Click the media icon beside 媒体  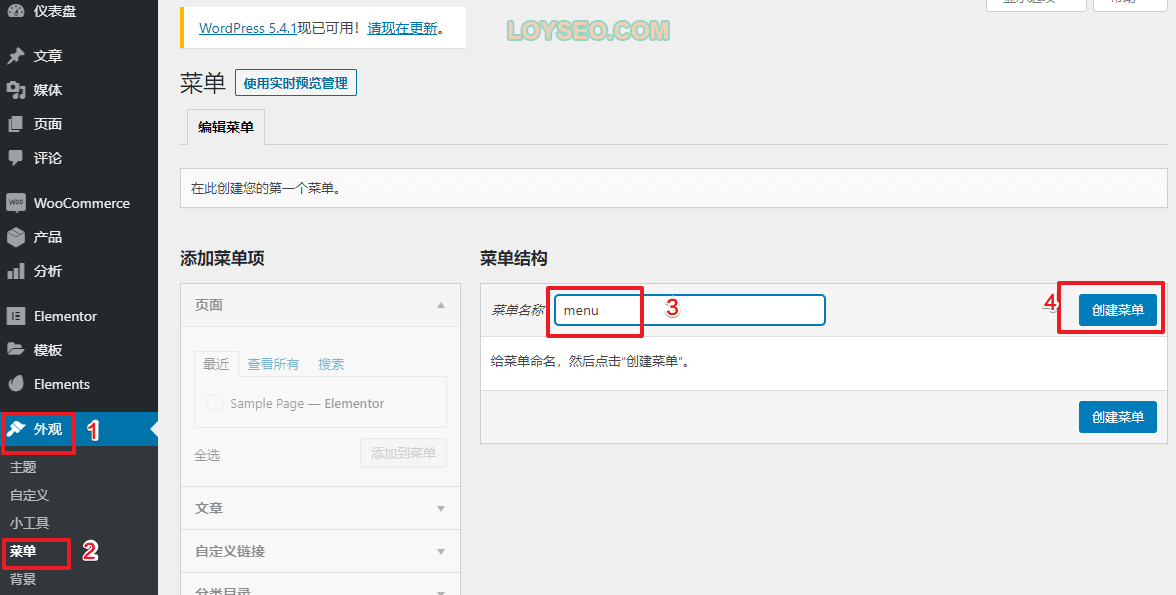click(16, 90)
